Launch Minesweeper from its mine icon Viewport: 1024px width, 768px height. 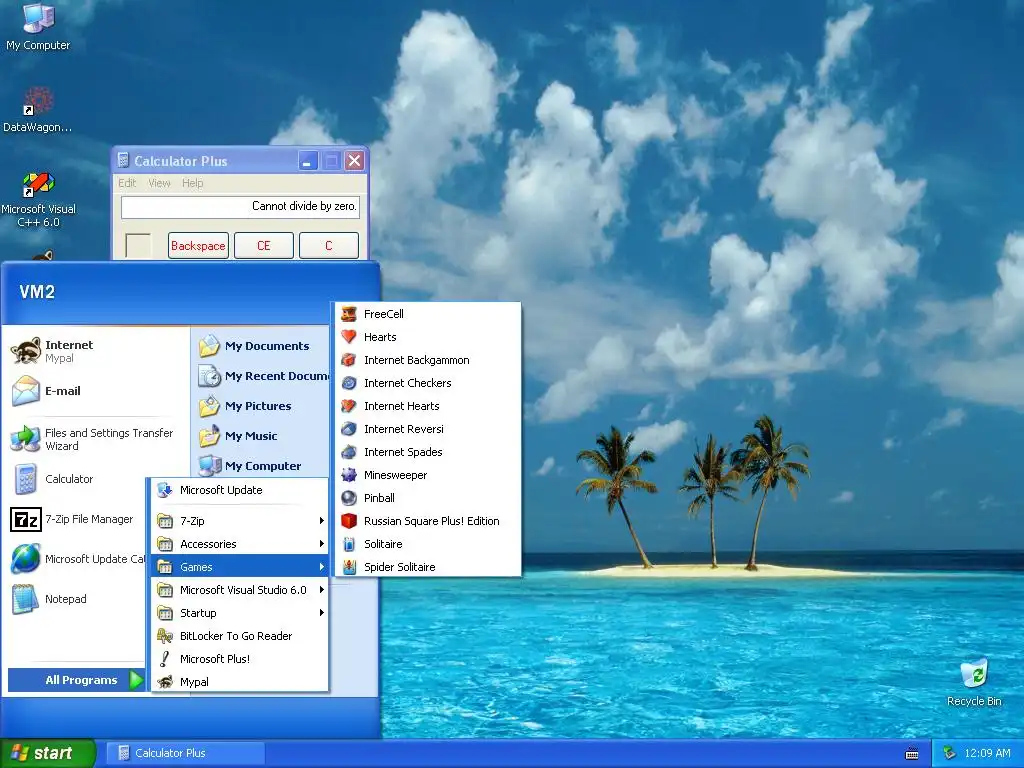349,475
